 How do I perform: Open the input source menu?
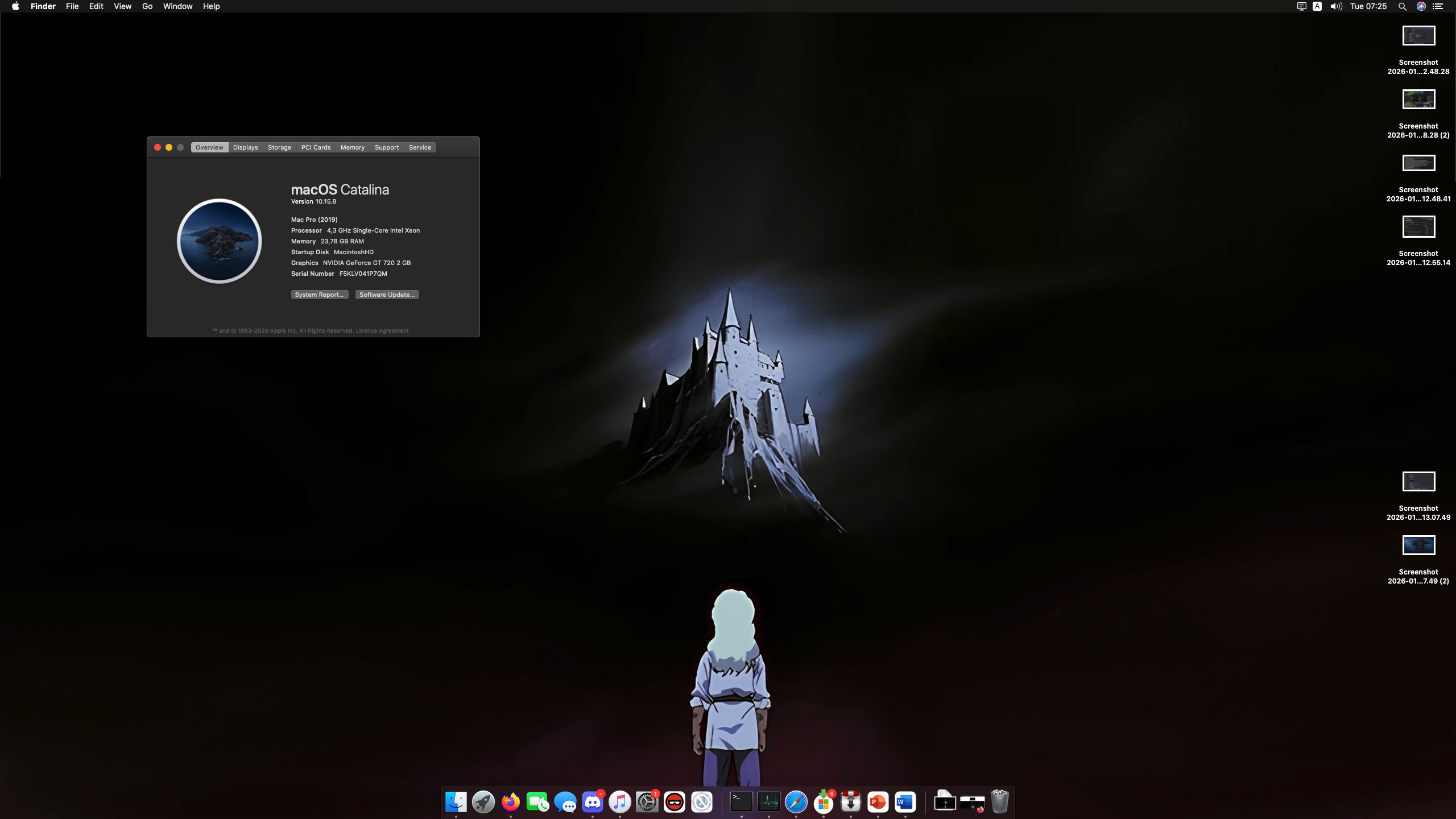pyautogui.click(x=1317, y=6)
